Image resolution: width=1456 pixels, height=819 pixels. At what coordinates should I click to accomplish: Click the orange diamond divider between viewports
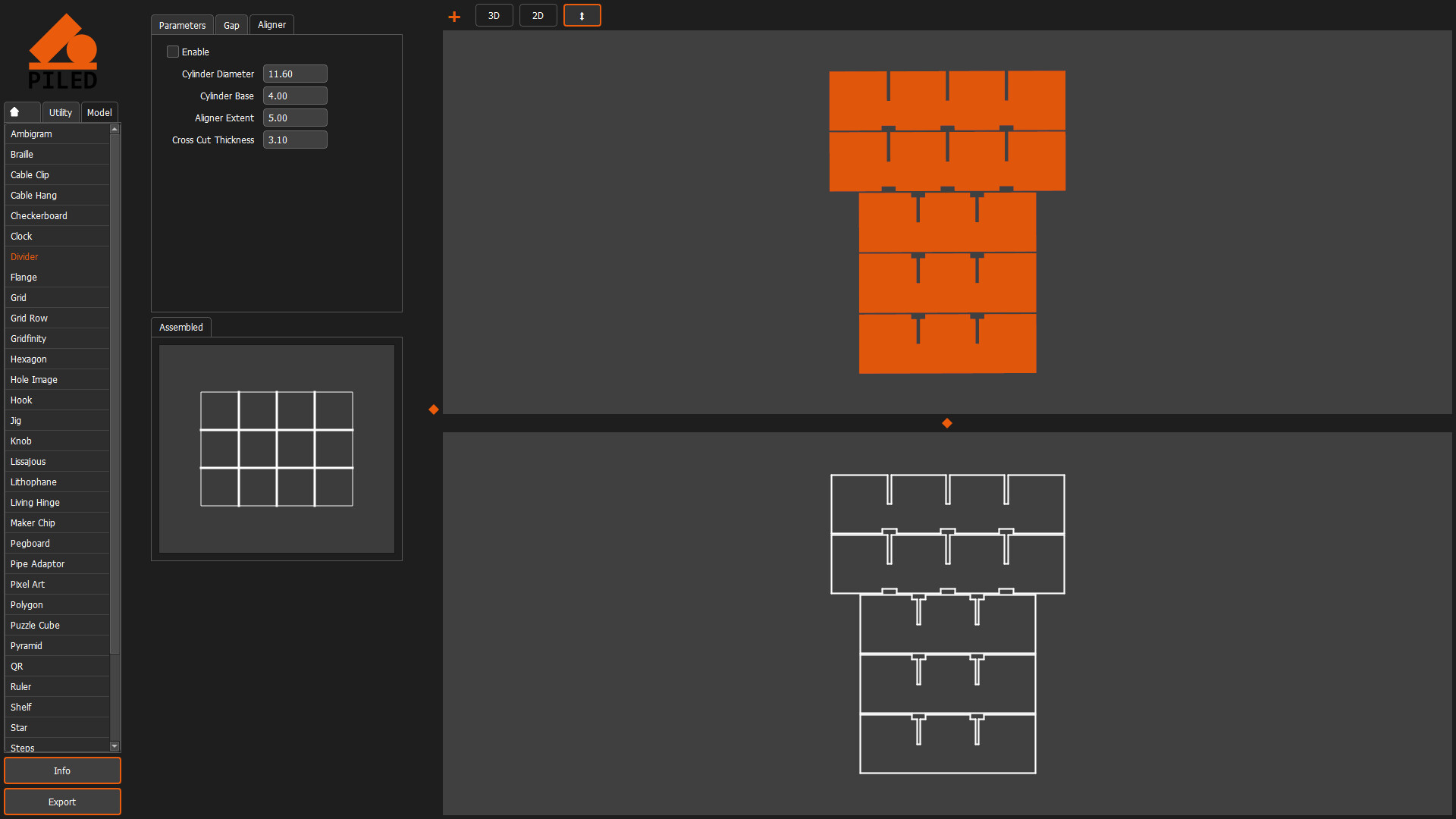pos(947,423)
